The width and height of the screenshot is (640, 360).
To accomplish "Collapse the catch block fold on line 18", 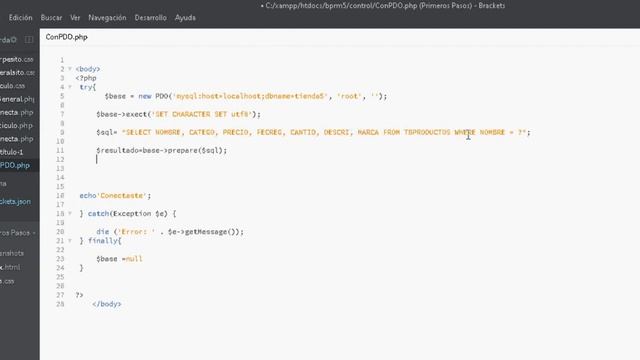I will coord(70,213).
